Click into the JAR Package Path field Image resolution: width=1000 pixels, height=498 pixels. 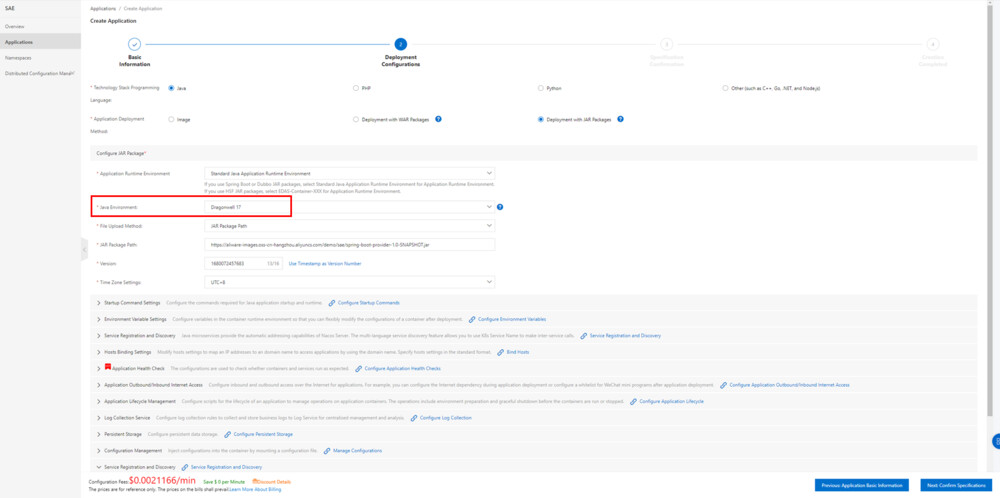349,245
